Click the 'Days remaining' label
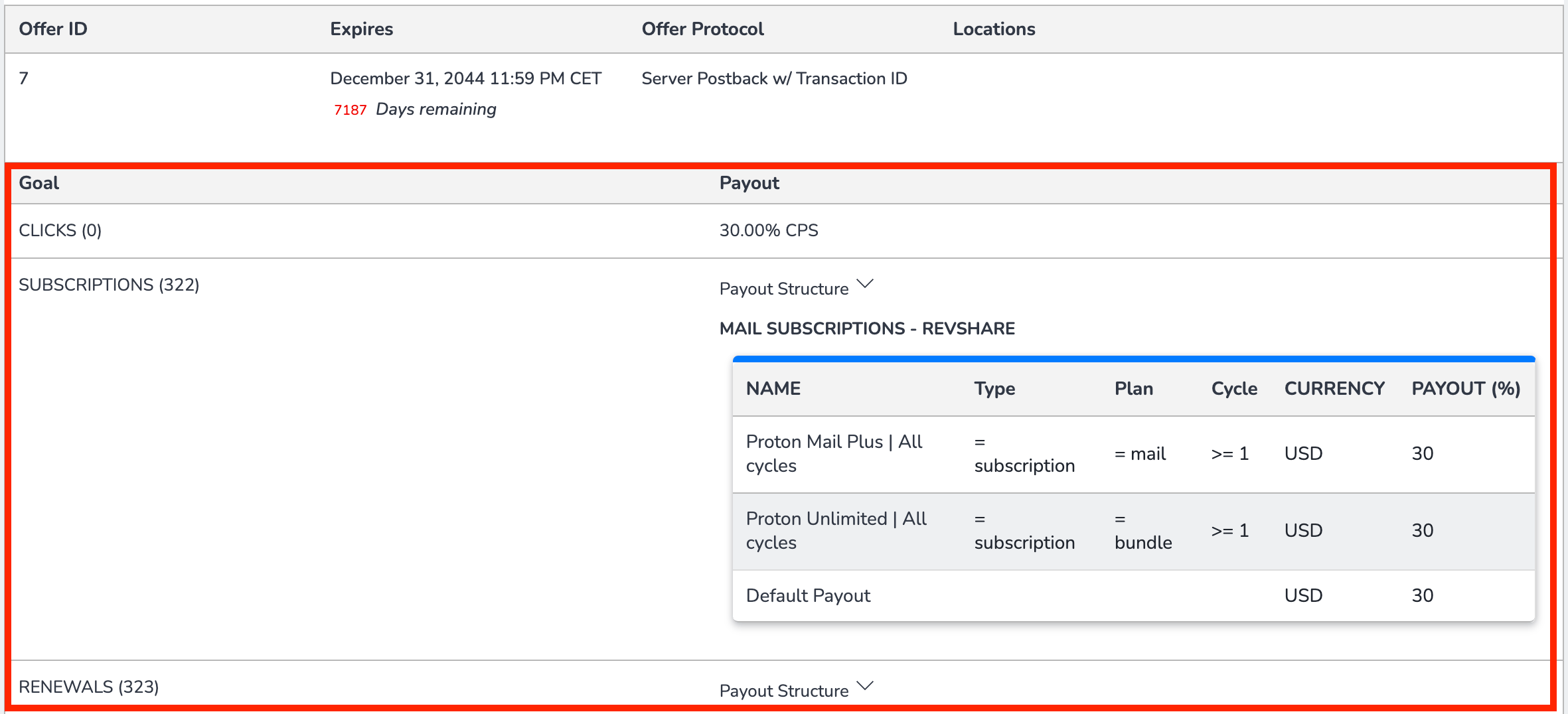 tap(436, 109)
